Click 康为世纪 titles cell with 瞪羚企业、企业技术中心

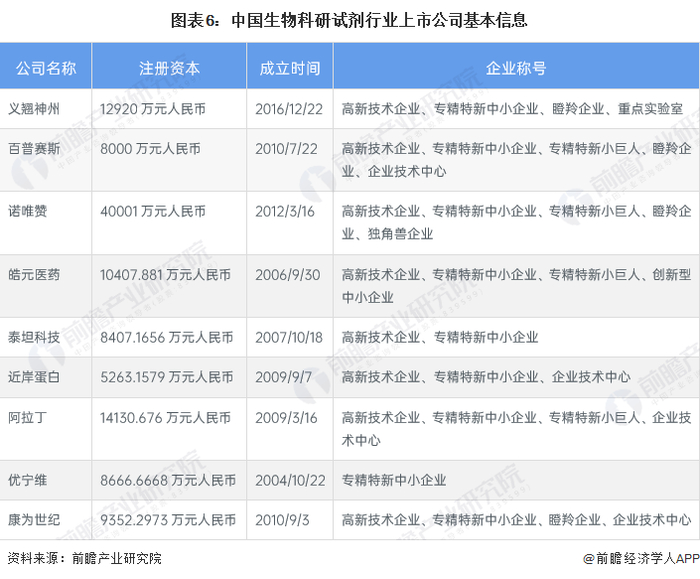[517, 520]
